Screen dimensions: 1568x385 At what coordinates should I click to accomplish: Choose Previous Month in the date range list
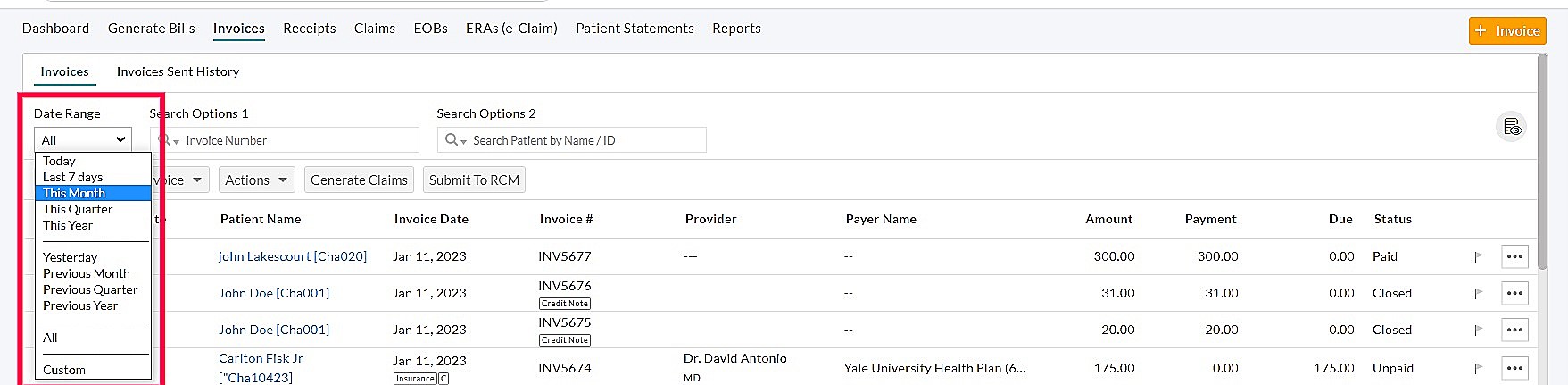[x=86, y=274]
